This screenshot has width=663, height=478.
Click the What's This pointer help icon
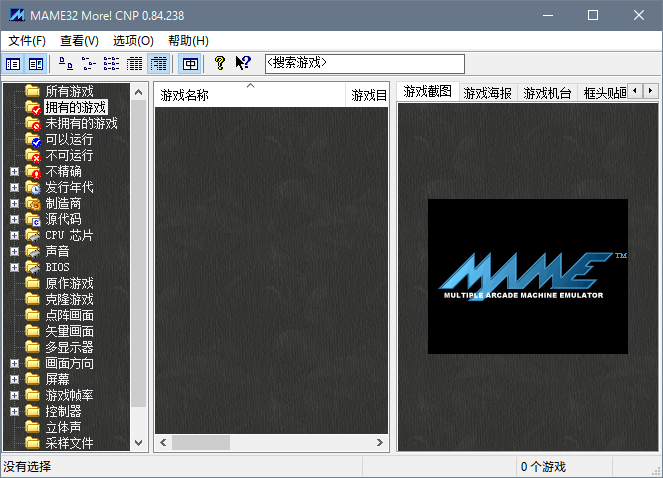click(x=243, y=64)
